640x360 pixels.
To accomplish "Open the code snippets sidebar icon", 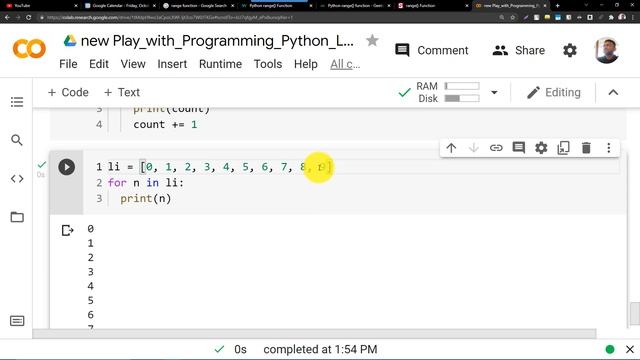I will [x=17, y=178].
